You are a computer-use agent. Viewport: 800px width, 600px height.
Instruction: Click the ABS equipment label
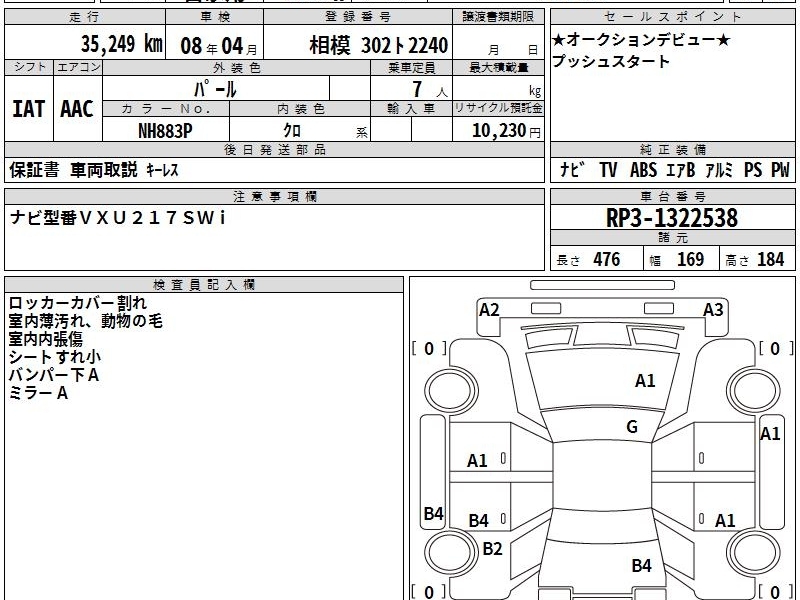coord(643,169)
